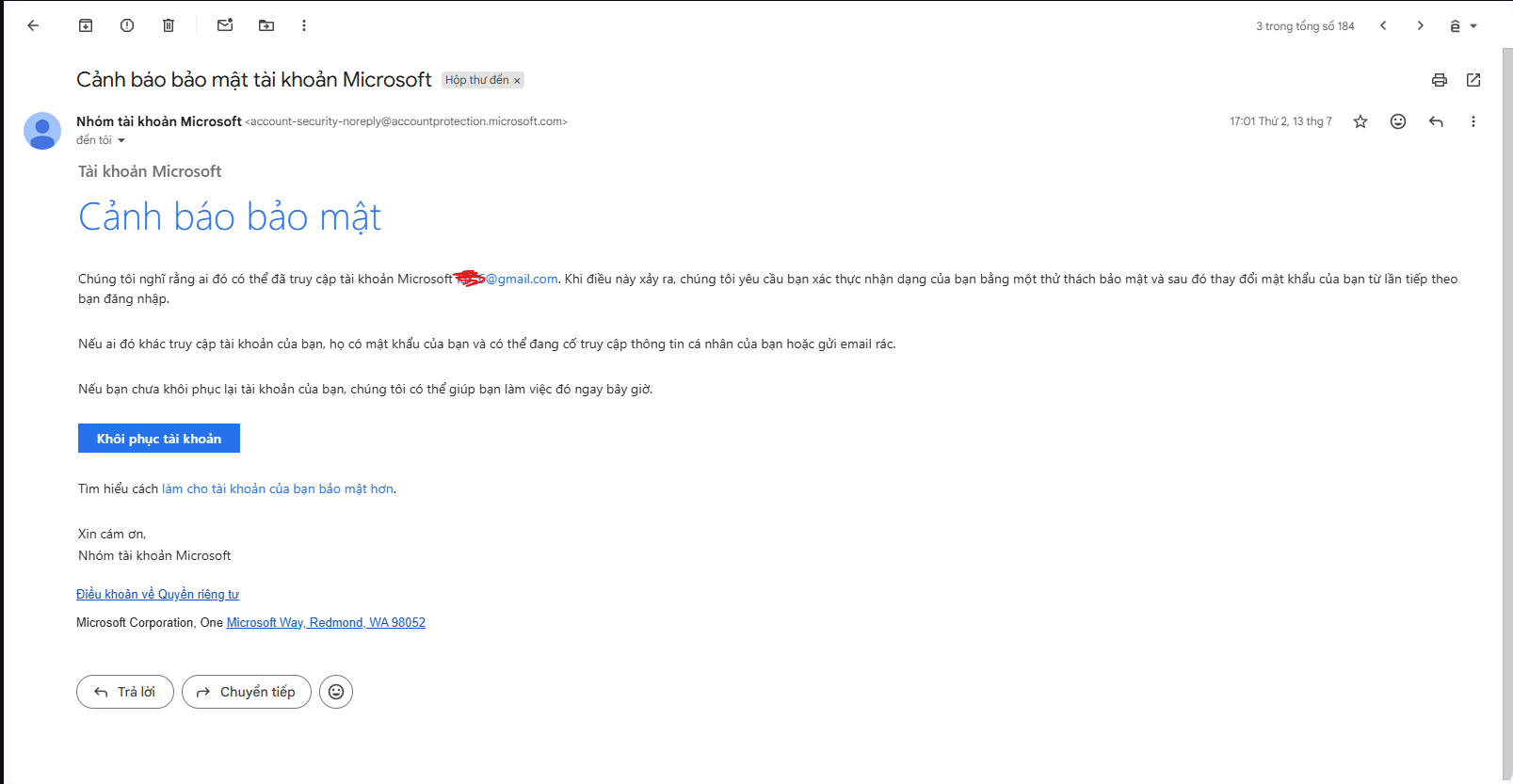Expand the input tools dropdown arrow
1513x784 pixels.
pos(1473,26)
